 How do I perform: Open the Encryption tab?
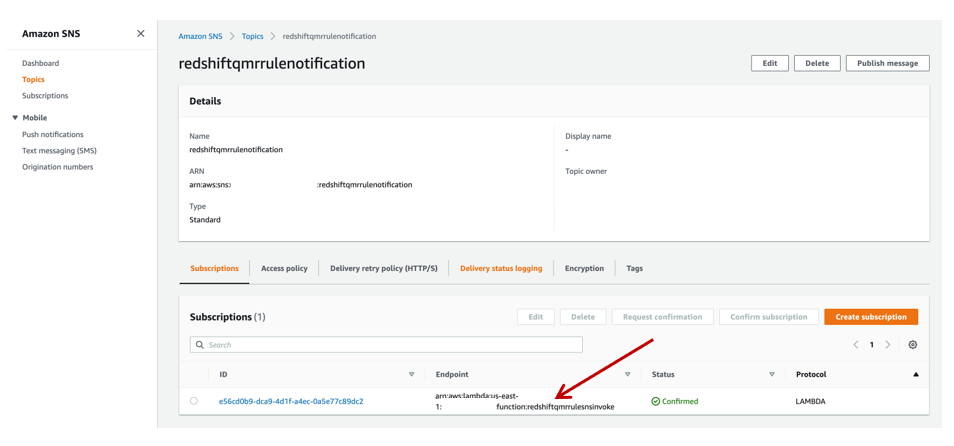click(584, 268)
